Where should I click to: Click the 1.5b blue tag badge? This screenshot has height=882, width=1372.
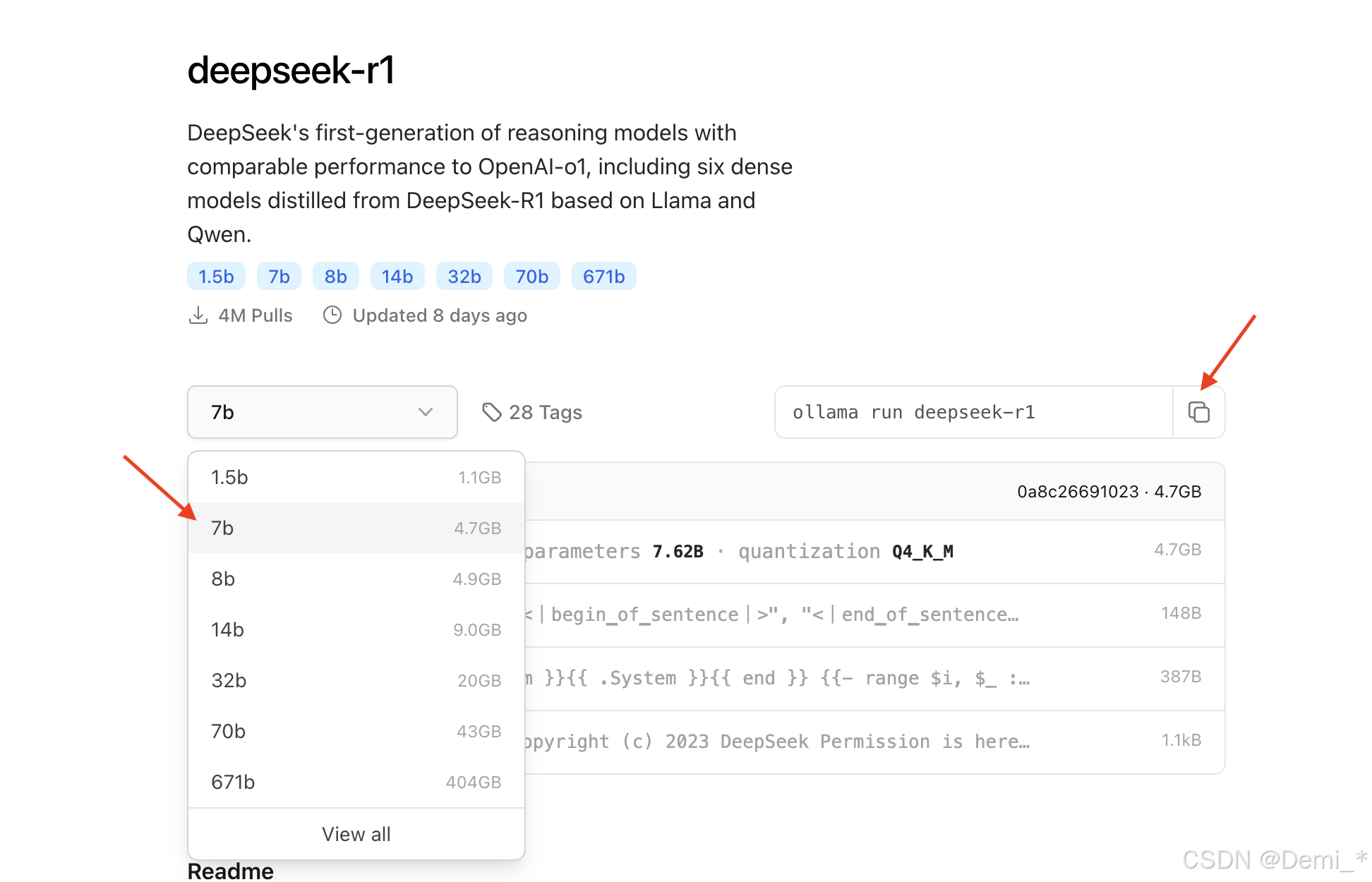pos(216,277)
